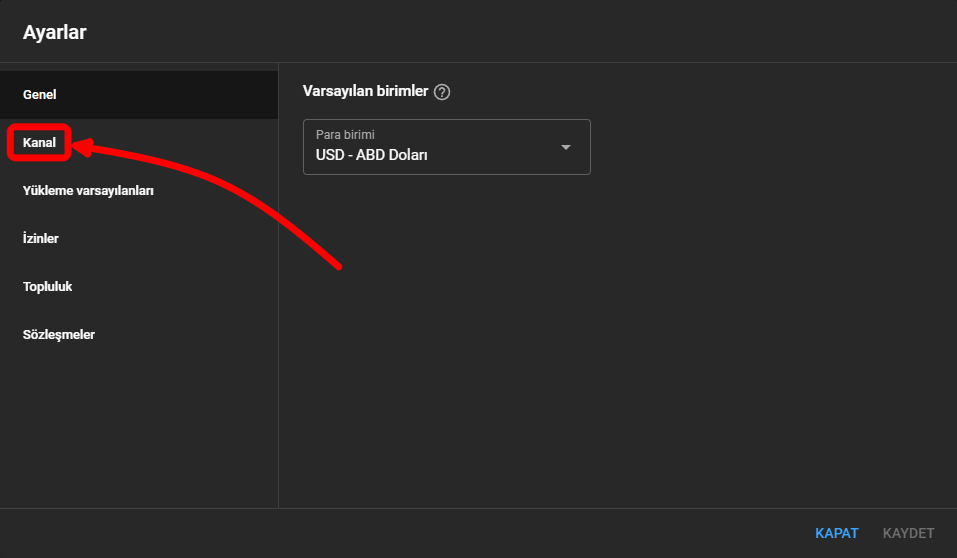Click the Ayarlar dialog title
This screenshot has width=957, height=558.
[55, 33]
